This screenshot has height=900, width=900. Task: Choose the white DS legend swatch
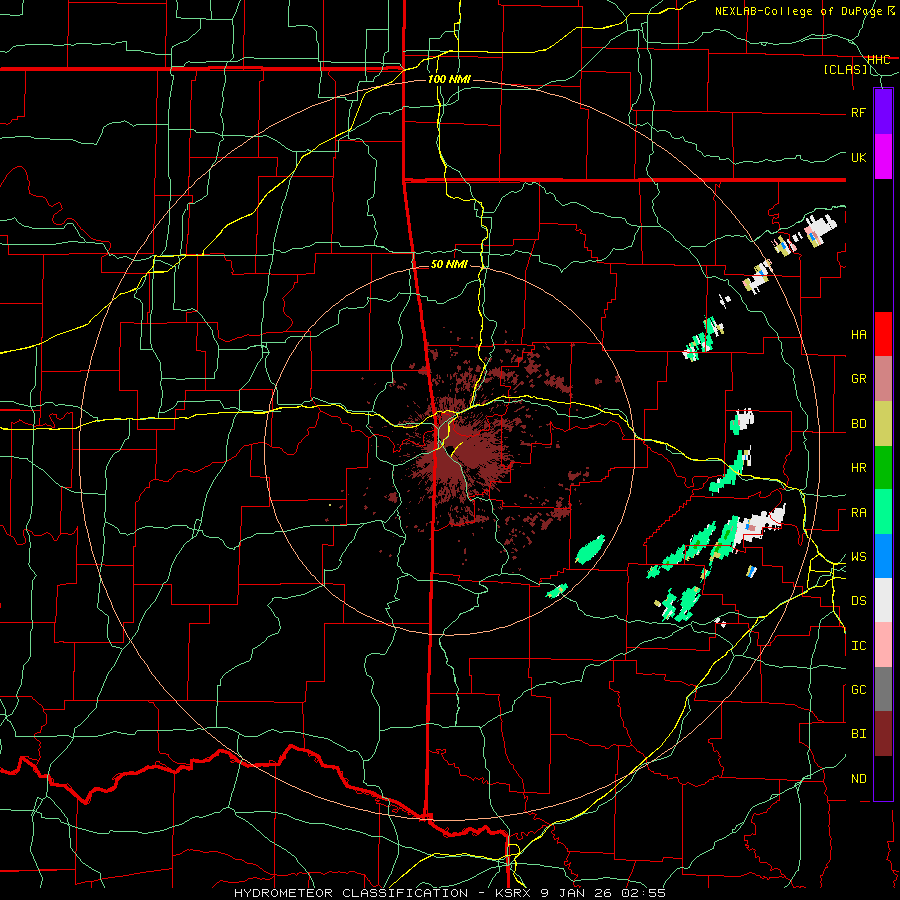click(883, 600)
